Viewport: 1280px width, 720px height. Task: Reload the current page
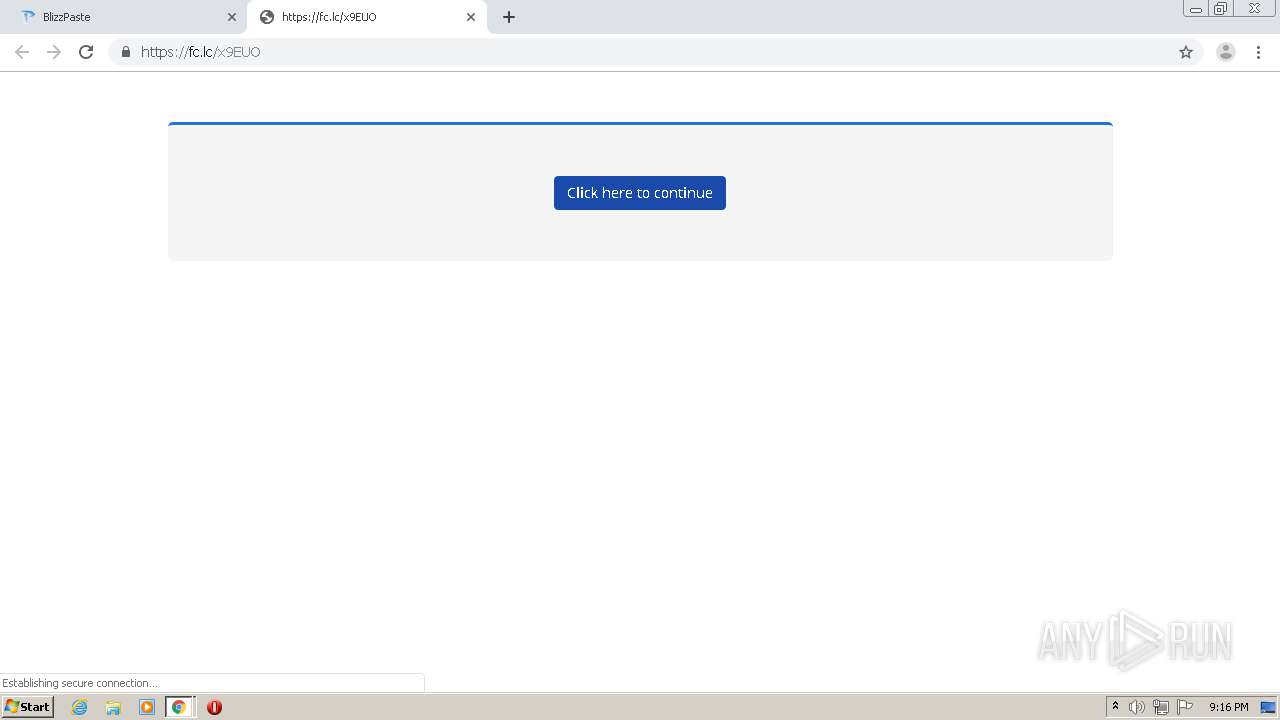[x=86, y=52]
